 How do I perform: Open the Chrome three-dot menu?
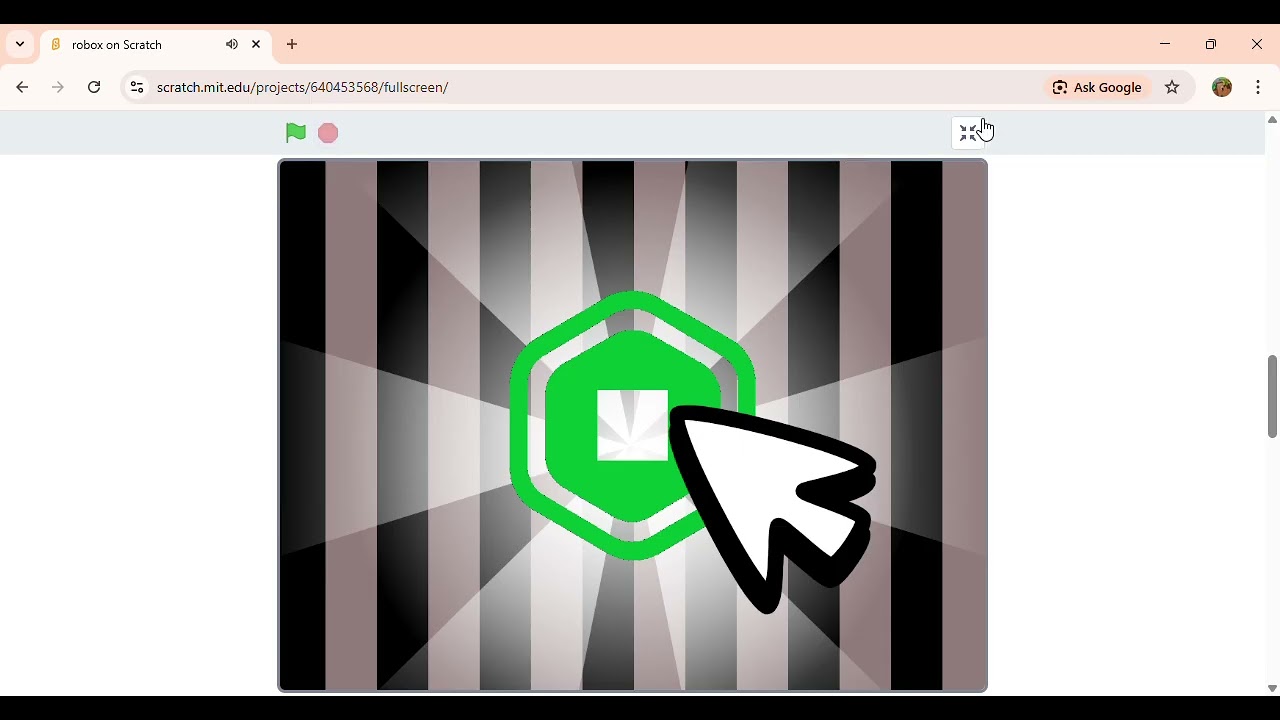(x=1258, y=87)
